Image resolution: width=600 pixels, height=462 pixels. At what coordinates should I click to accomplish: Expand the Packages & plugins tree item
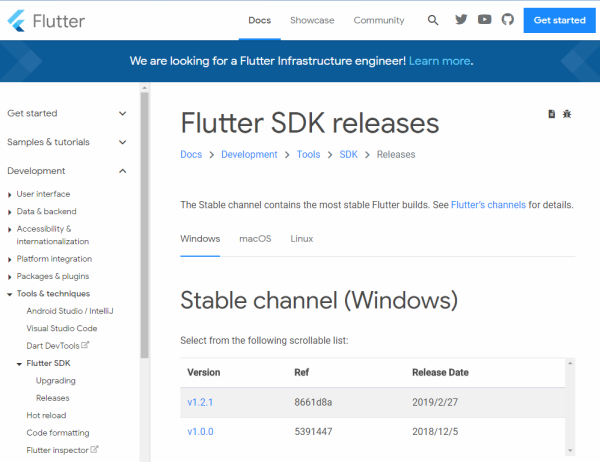(10, 277)
